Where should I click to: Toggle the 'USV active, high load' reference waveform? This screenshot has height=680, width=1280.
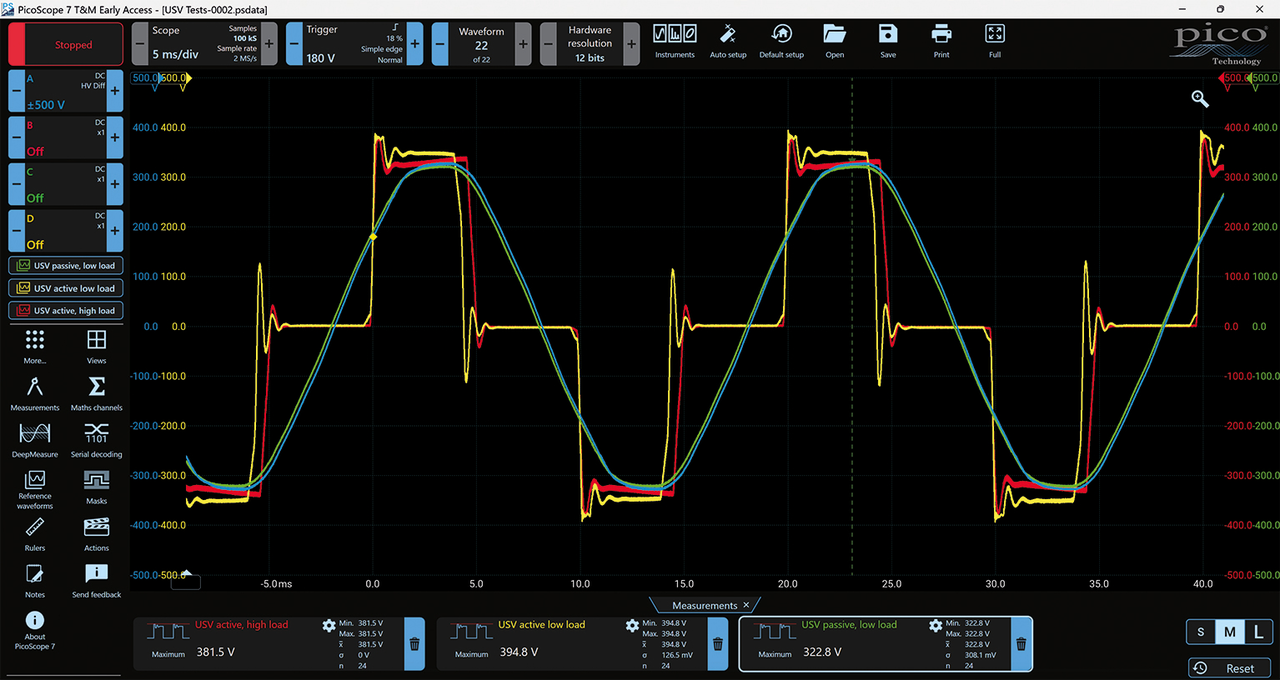coord(65,311)
